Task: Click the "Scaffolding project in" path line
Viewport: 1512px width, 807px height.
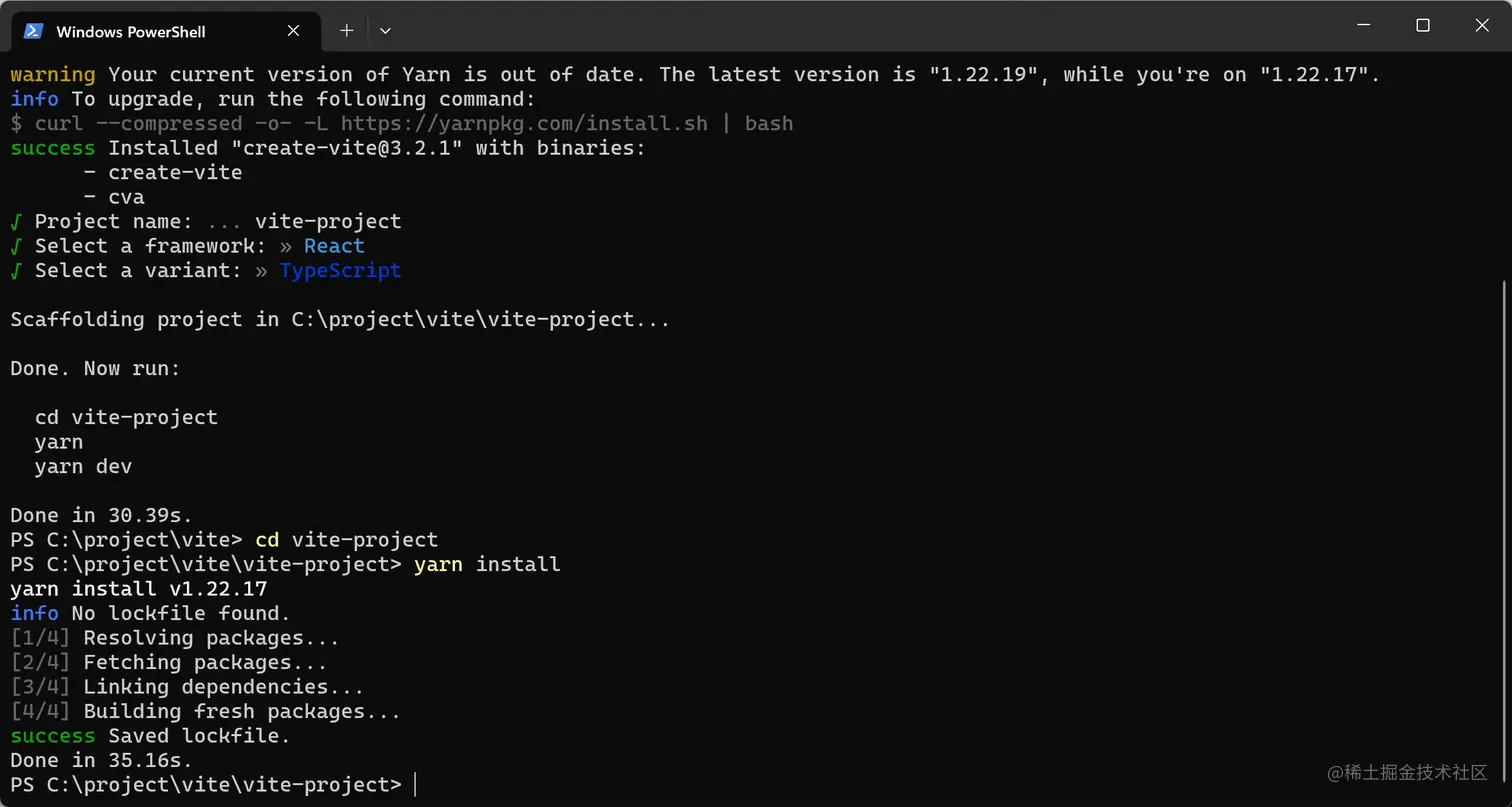Action: (340, 320)
